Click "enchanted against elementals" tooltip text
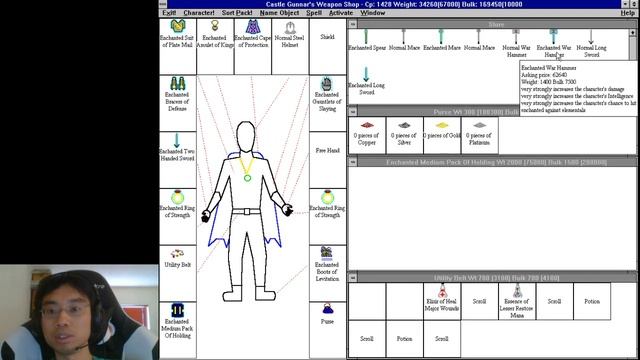The image size is (640, 360). coord(553,110)
